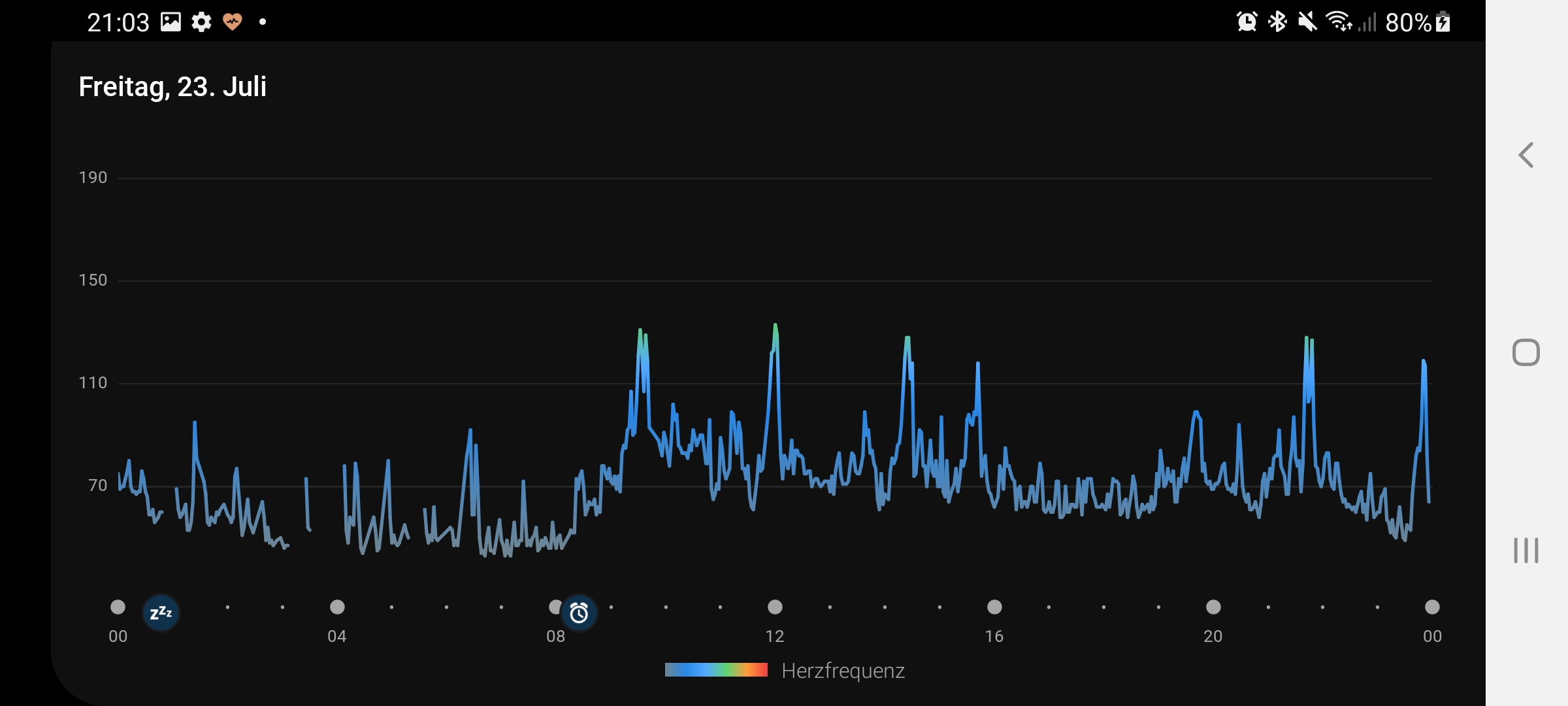Tap the alarm clock wake-up marker
The width and height of the screenshot is (1568, 706).
[579, 613]
